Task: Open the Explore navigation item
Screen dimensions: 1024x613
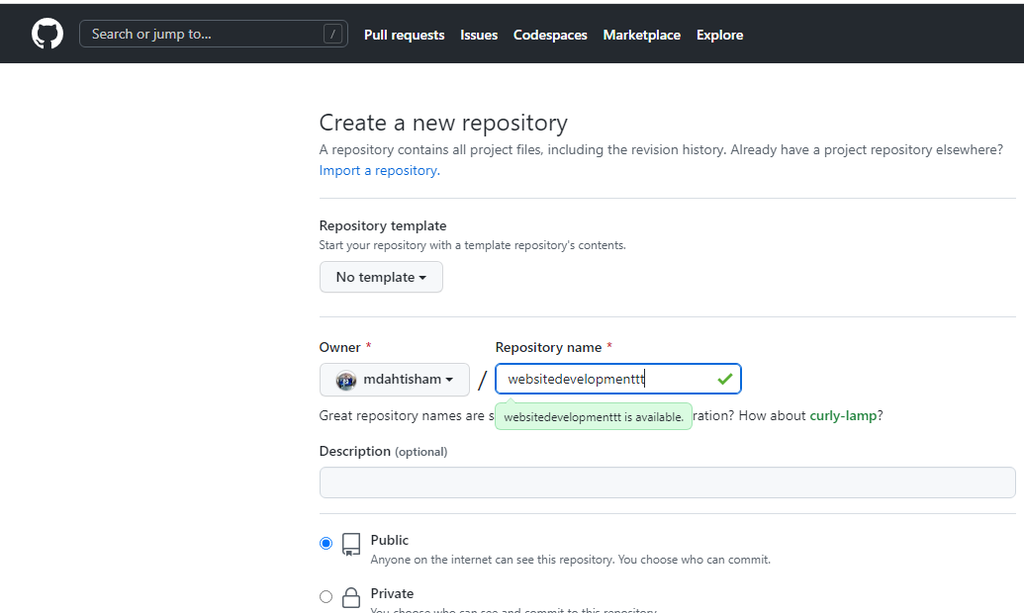Action: (720, 35)
